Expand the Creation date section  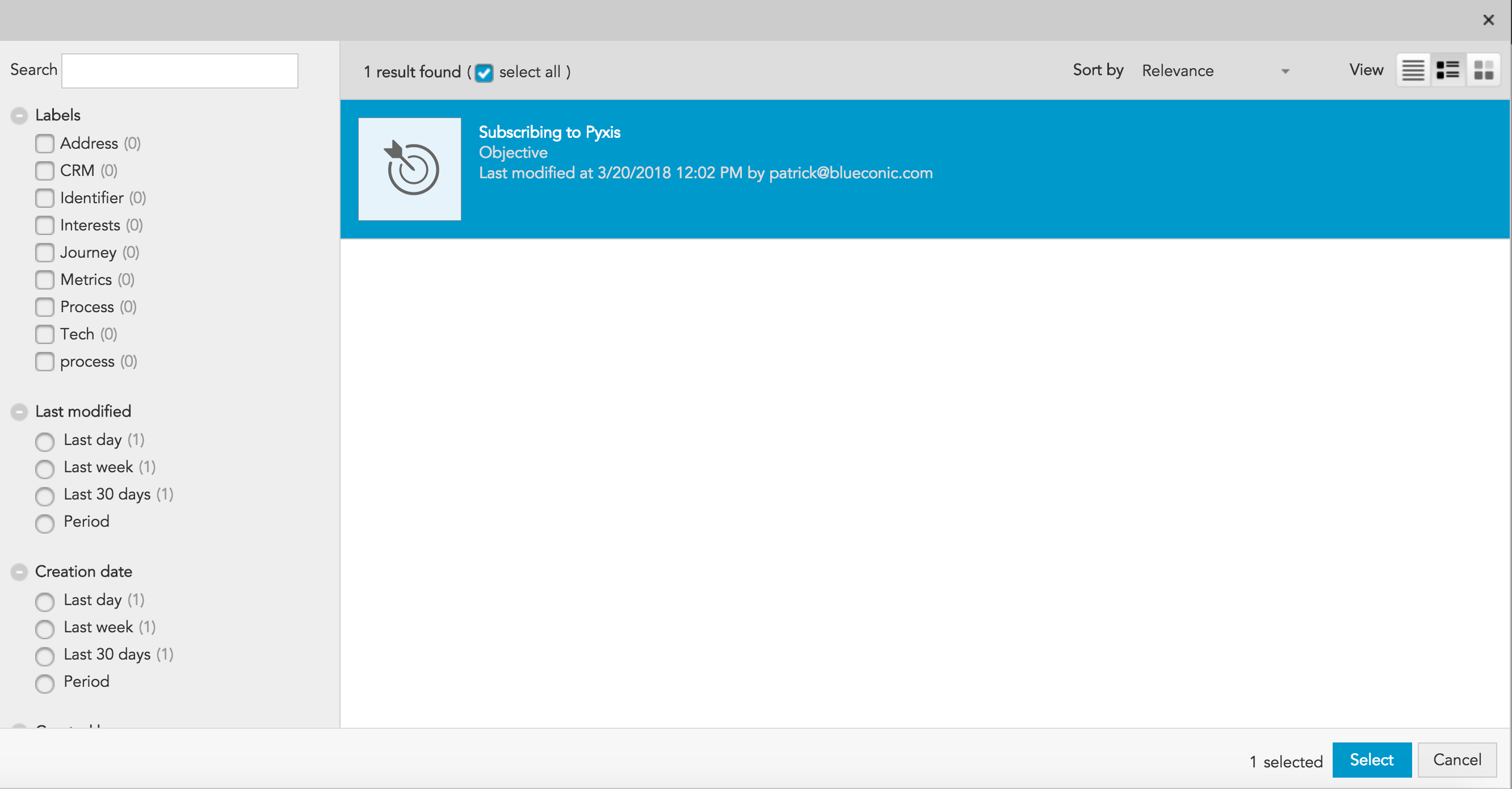(19, 572)
